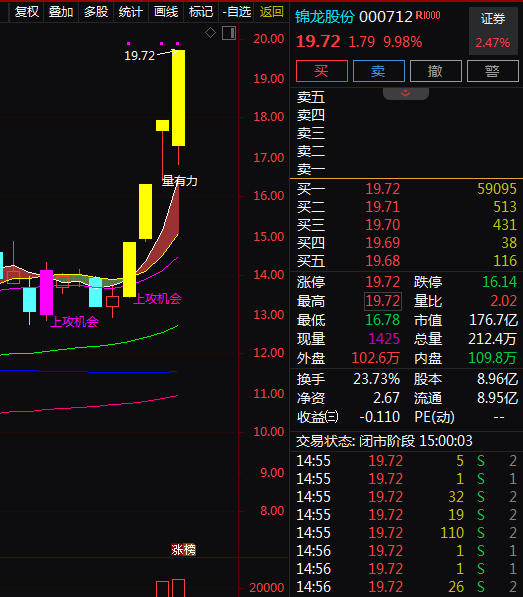The width and height of the screenshot is (523, 597).
Task: Remove stock via -自选 button
Action: coord(236,12)
